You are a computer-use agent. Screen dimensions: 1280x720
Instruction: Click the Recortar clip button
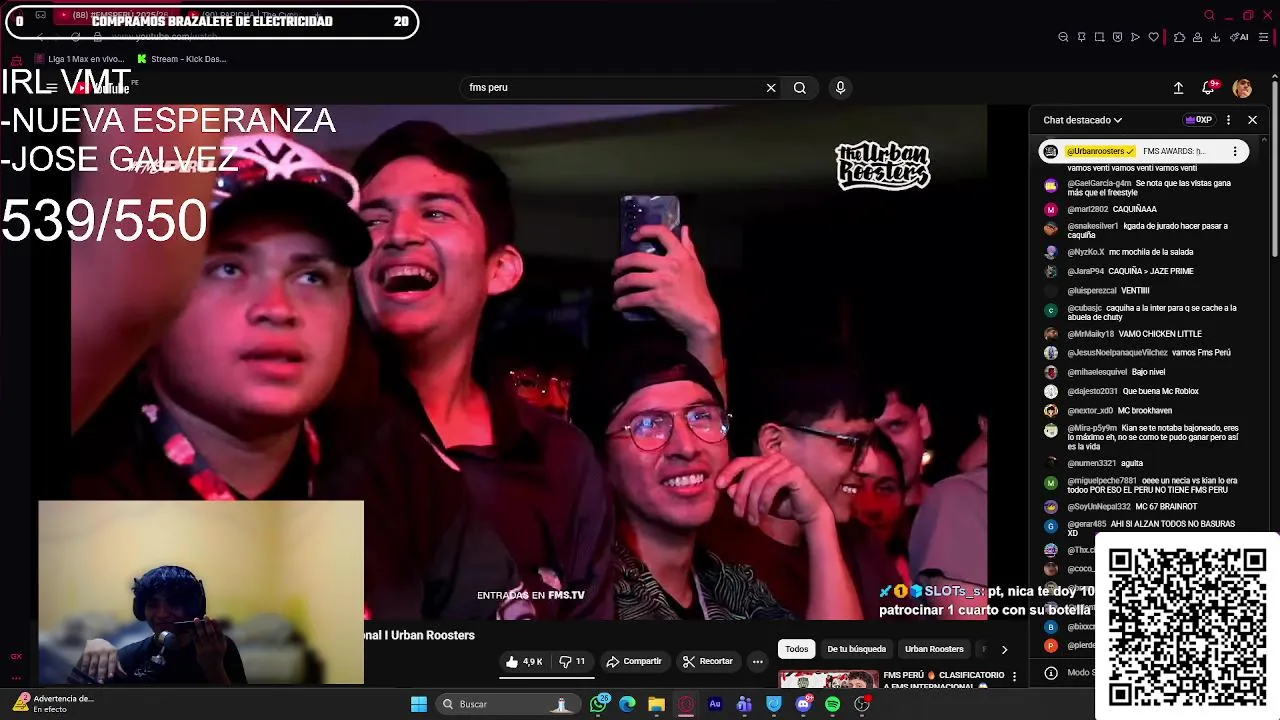click(x=708, y=662)
